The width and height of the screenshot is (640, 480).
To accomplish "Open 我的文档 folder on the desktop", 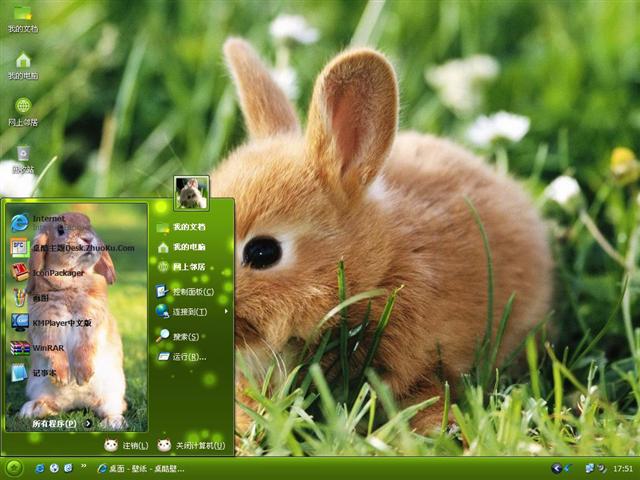I will click(x=22, y=17).
